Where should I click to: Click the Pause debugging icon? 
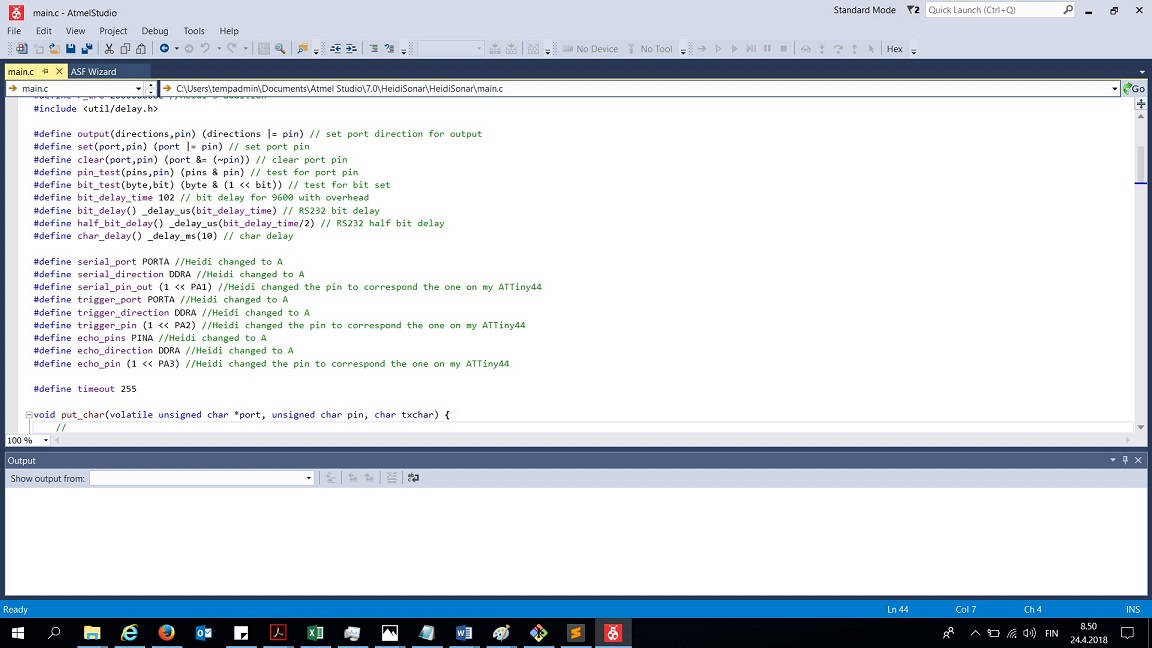767,48
